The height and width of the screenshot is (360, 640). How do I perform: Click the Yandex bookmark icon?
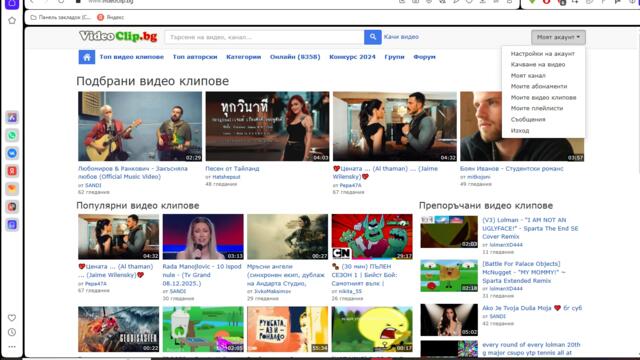(100, 17)
